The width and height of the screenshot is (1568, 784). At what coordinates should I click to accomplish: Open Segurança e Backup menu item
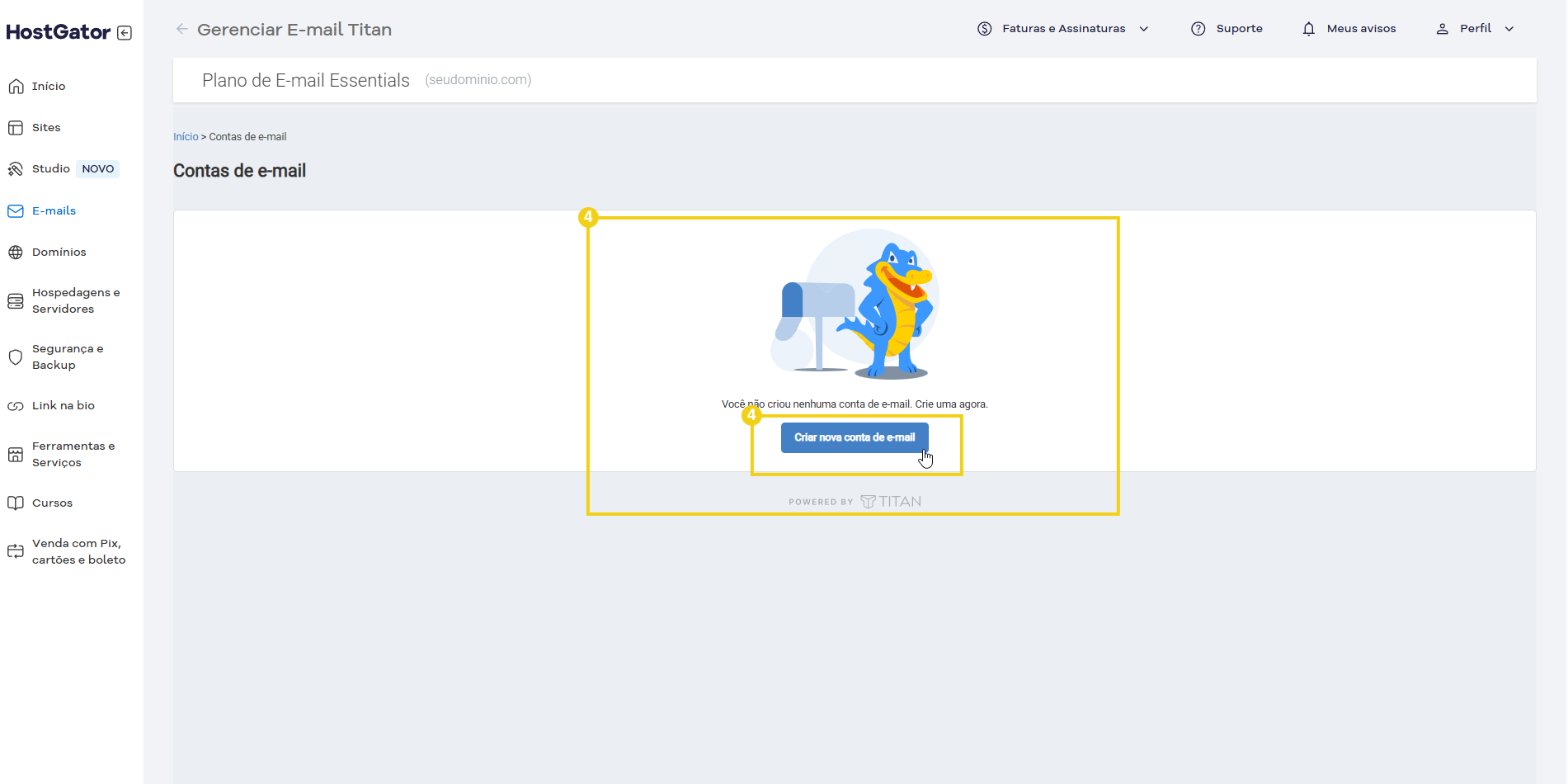click(68, 357)
